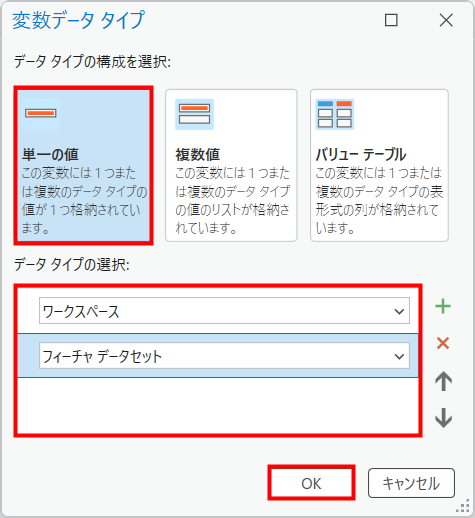Move selected data type down with arrow

[443, 418]
